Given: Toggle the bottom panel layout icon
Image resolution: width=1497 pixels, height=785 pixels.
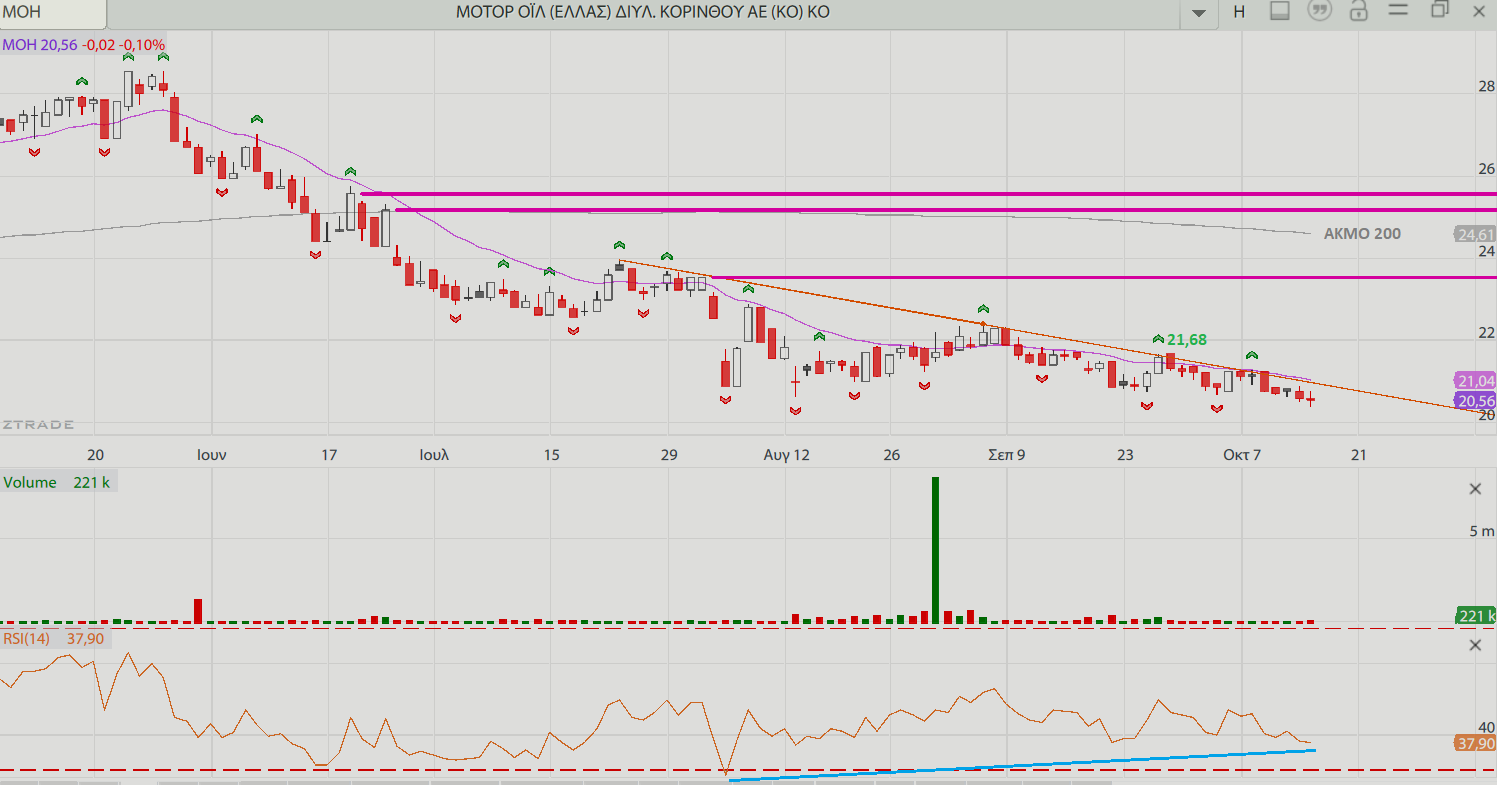Looking at the screenshot, I should [x=1279, y=11].
